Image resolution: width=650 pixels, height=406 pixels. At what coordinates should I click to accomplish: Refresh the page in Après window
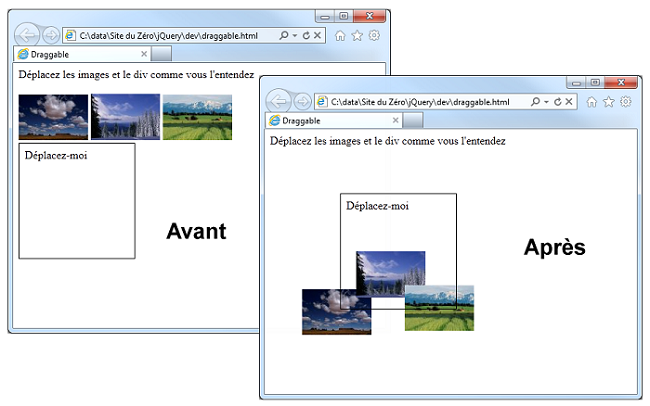558,102
